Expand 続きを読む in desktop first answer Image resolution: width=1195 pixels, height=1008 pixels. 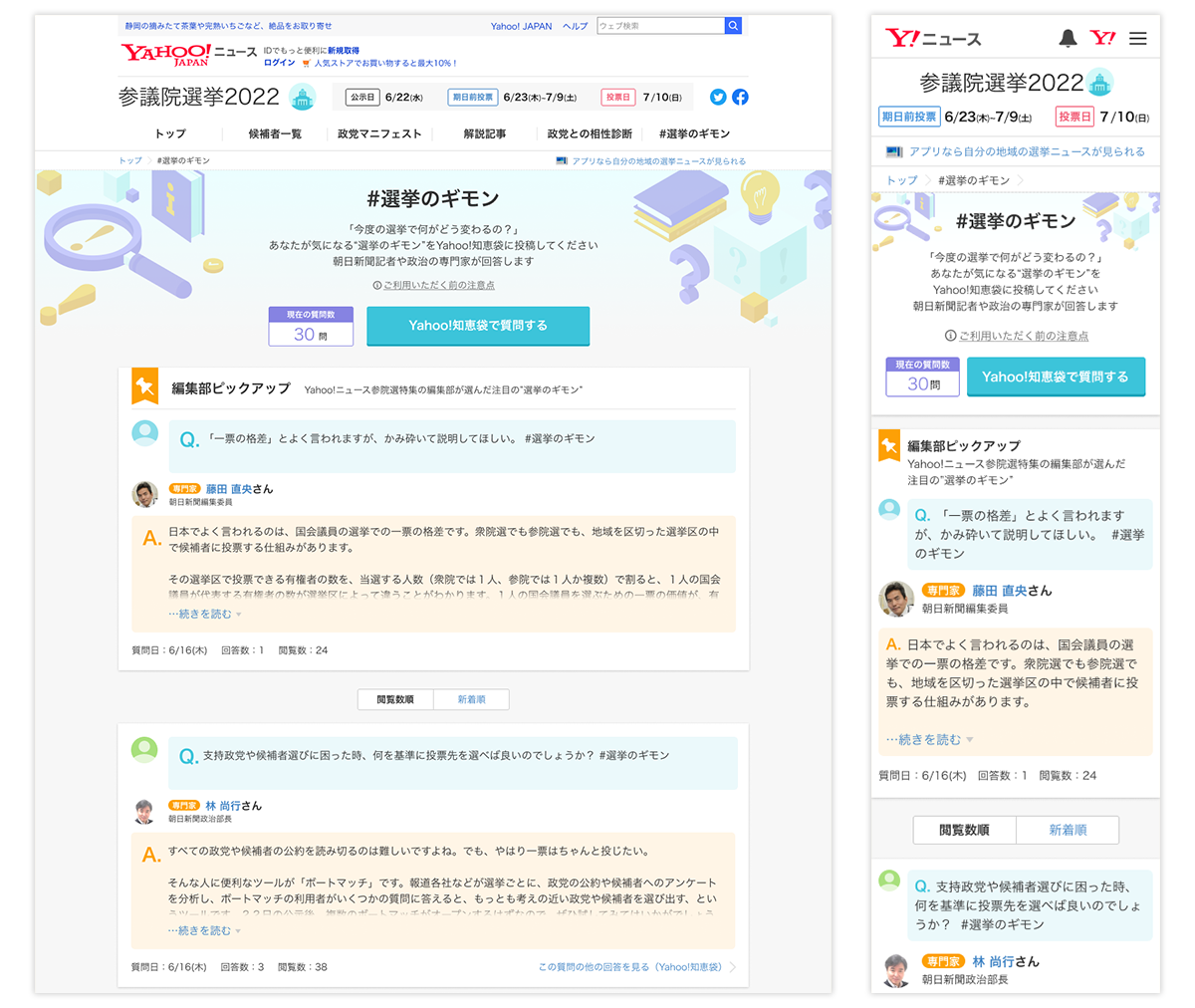click(x=204, y=615)
